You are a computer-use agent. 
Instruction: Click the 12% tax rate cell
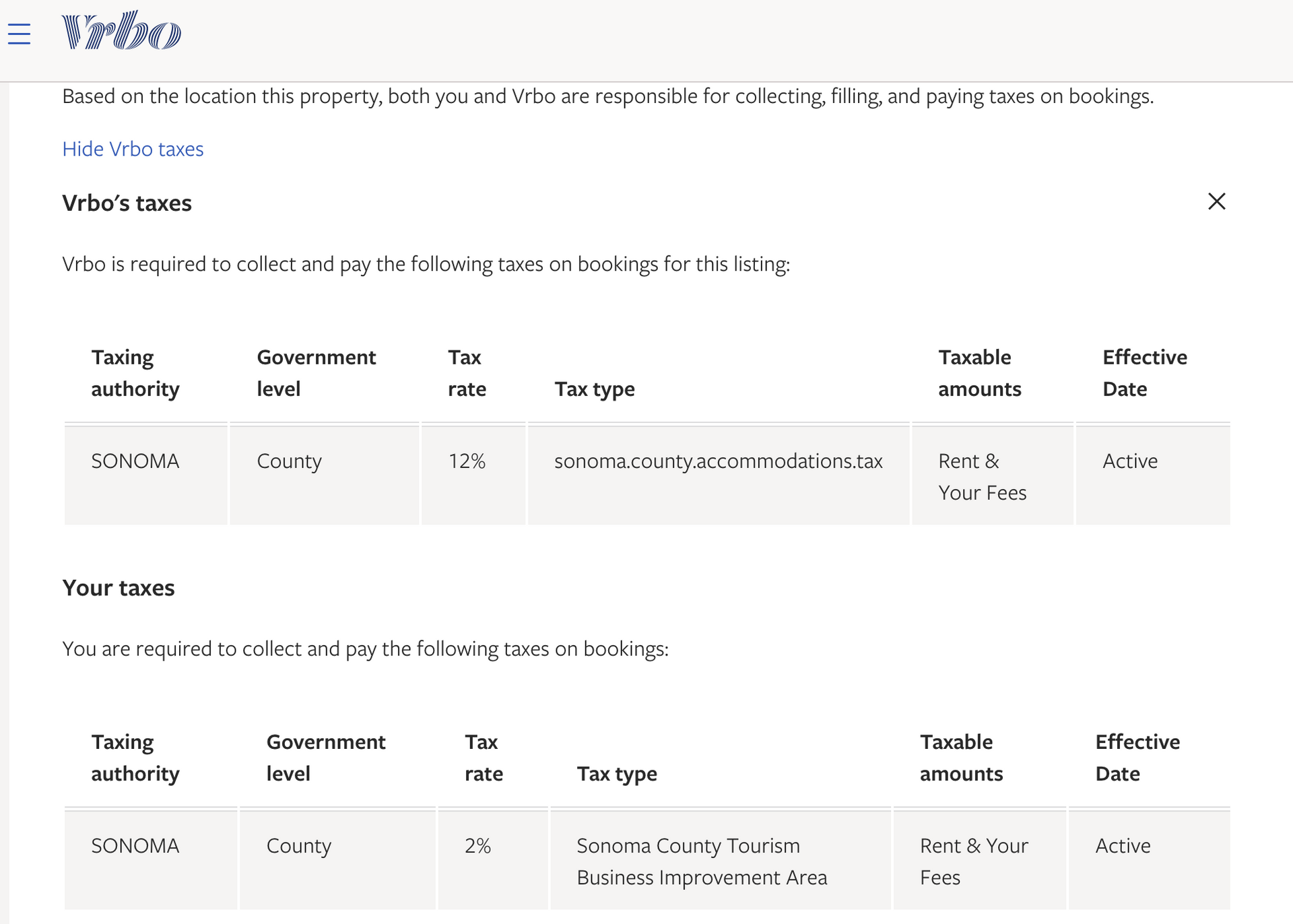click(467, 461)
